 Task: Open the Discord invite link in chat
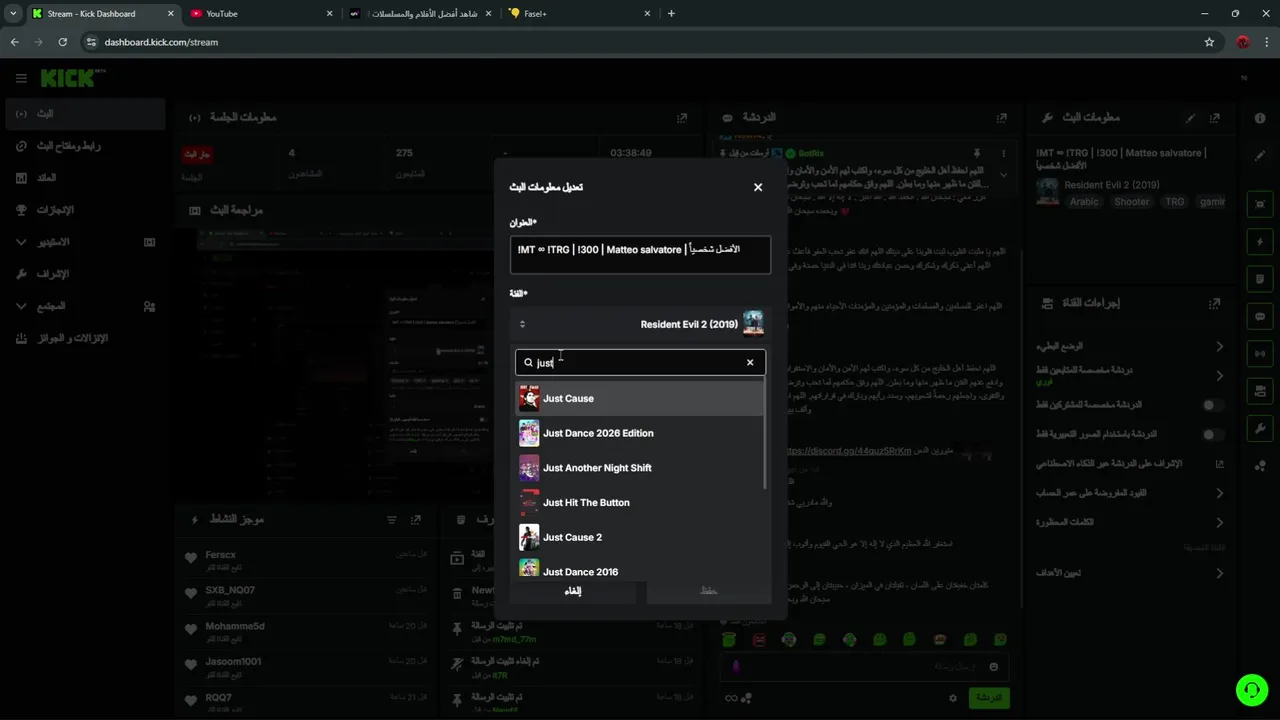pos(848,451)
